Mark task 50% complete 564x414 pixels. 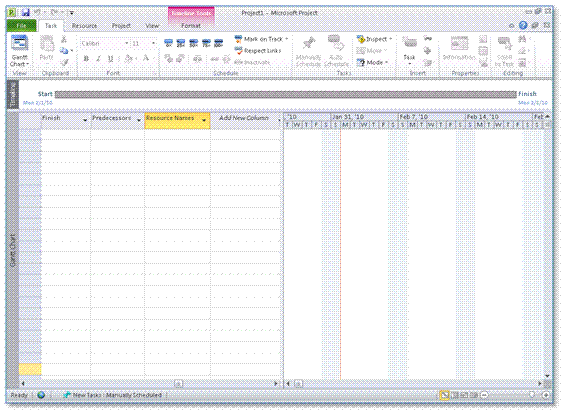click(x=194, y=44)
